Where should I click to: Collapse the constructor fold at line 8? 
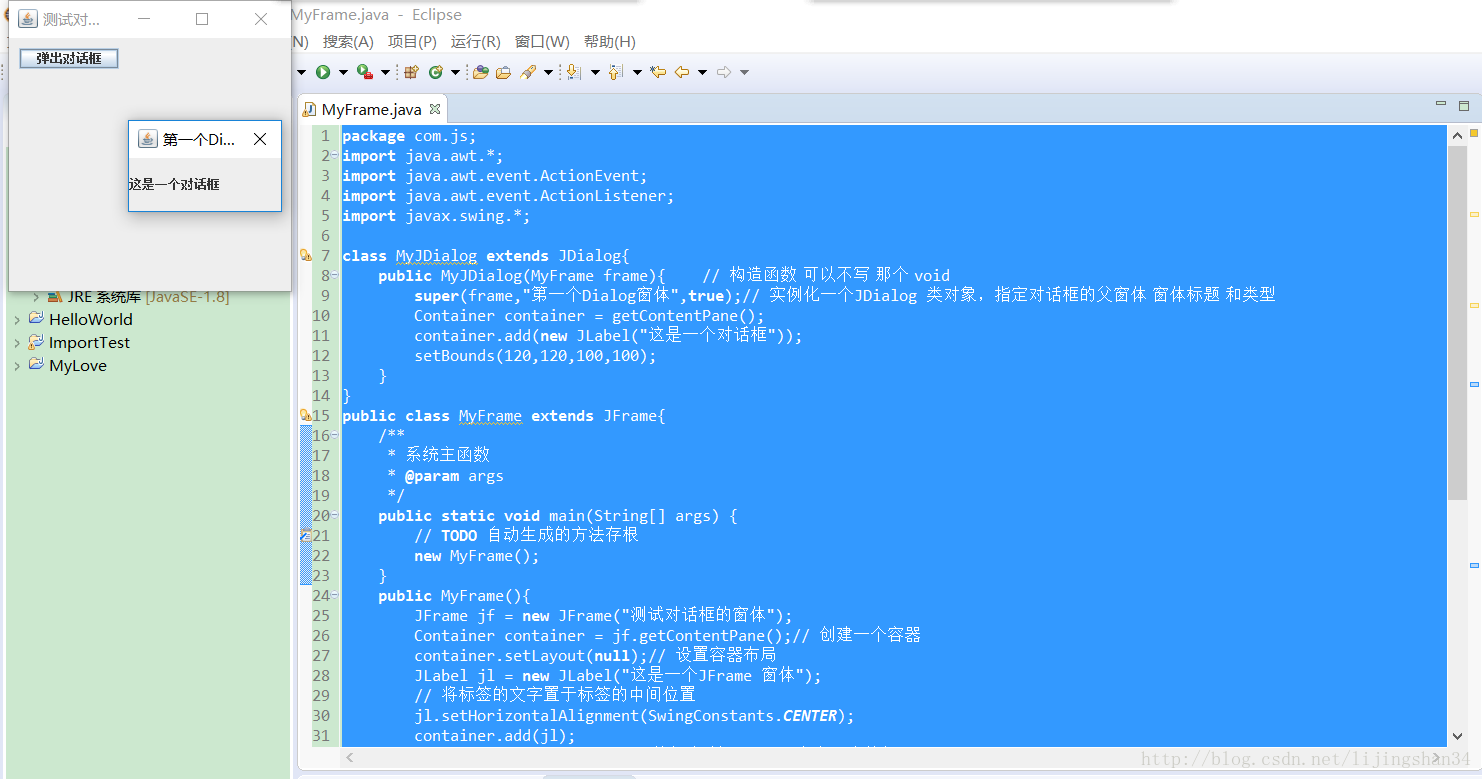pos(336,276)
